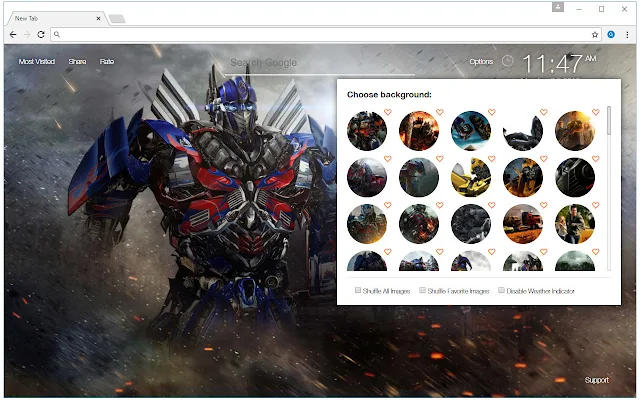Click the Rate link
The image size is (640, 400).
tap(107, 62)
